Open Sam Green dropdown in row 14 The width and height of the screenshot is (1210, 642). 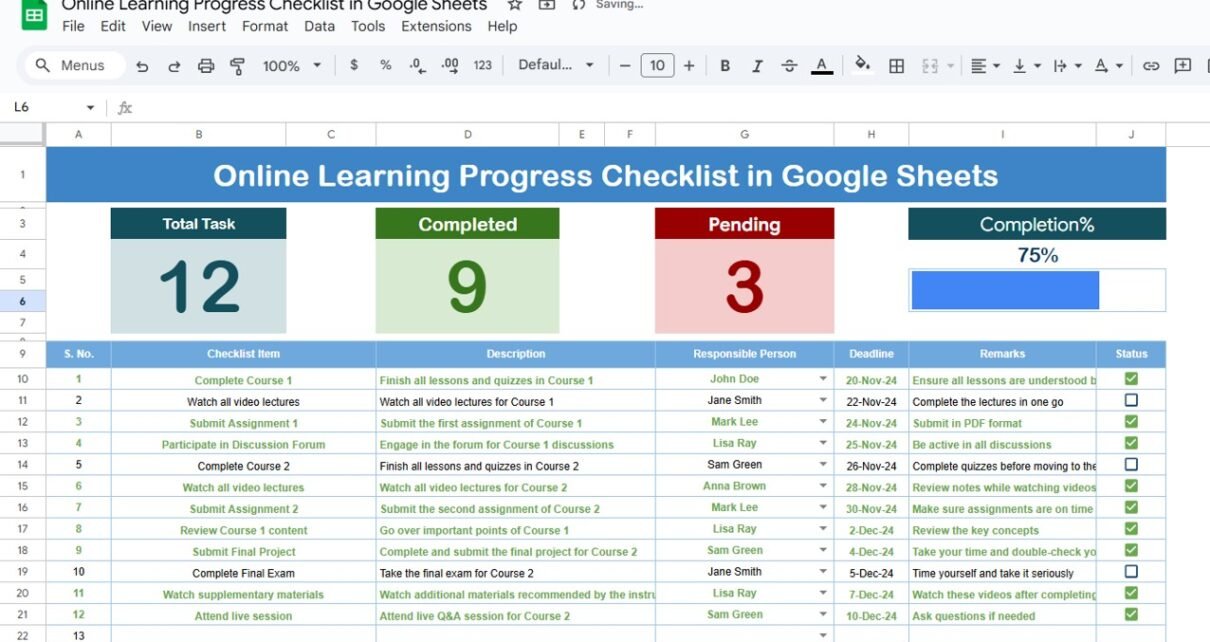[823, 465]
